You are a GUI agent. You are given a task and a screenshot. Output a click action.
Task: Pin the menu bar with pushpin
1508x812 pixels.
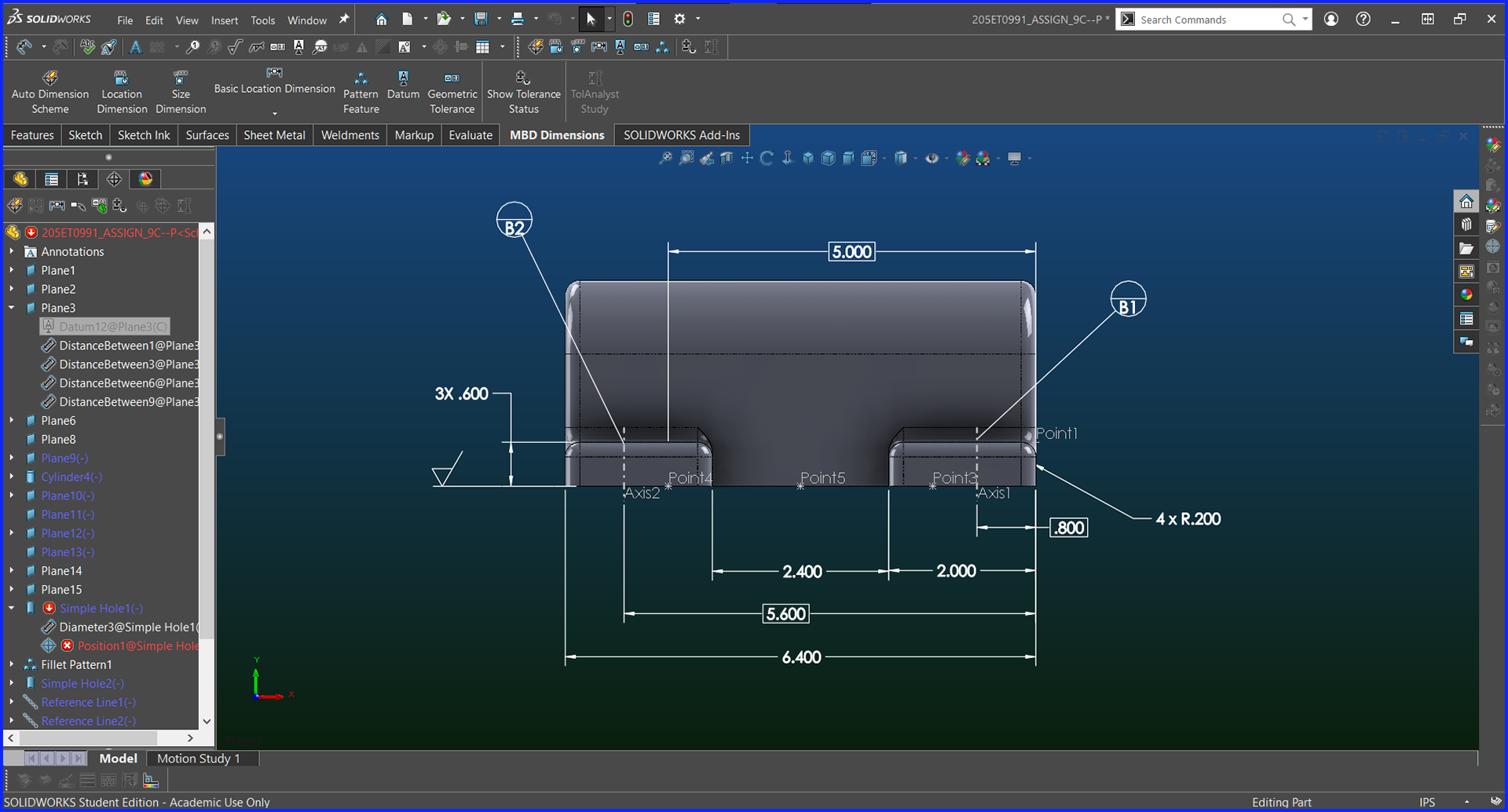tap(343, 20)
